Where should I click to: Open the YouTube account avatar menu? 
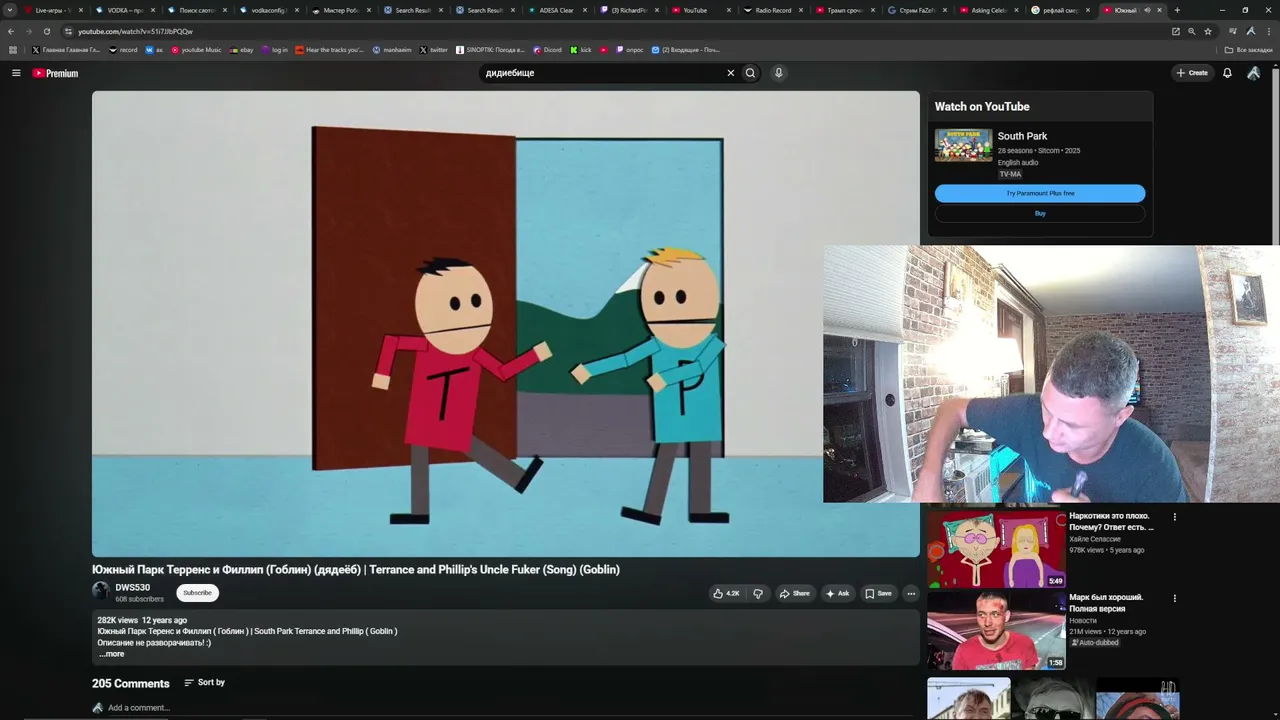pyautogui.click(x=1253, y=73)
